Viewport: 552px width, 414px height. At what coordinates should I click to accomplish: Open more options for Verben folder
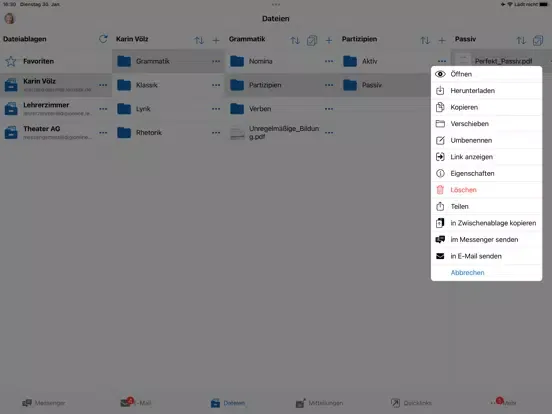click(x=329, y=109)
